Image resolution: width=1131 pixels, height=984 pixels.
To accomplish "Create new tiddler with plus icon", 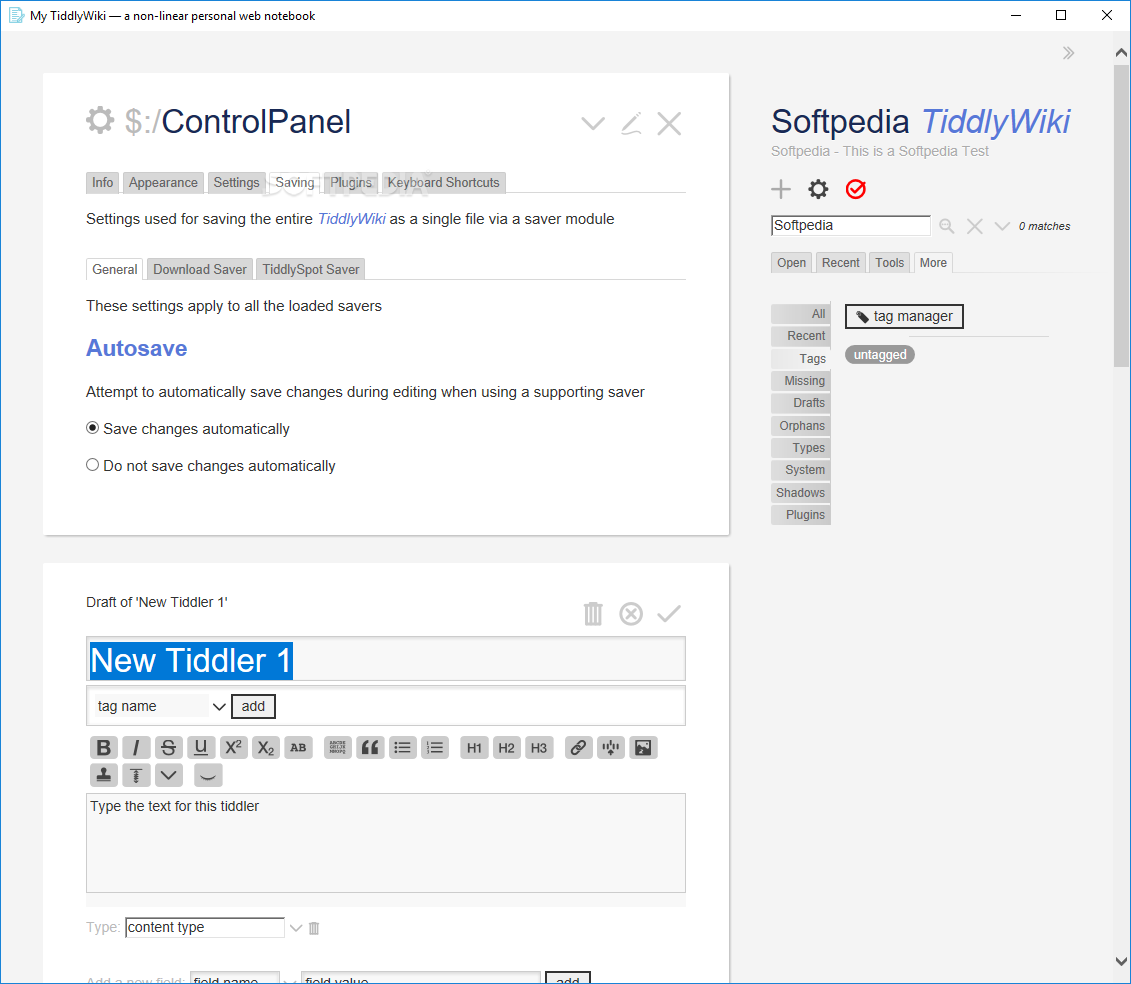I will 781,189.
